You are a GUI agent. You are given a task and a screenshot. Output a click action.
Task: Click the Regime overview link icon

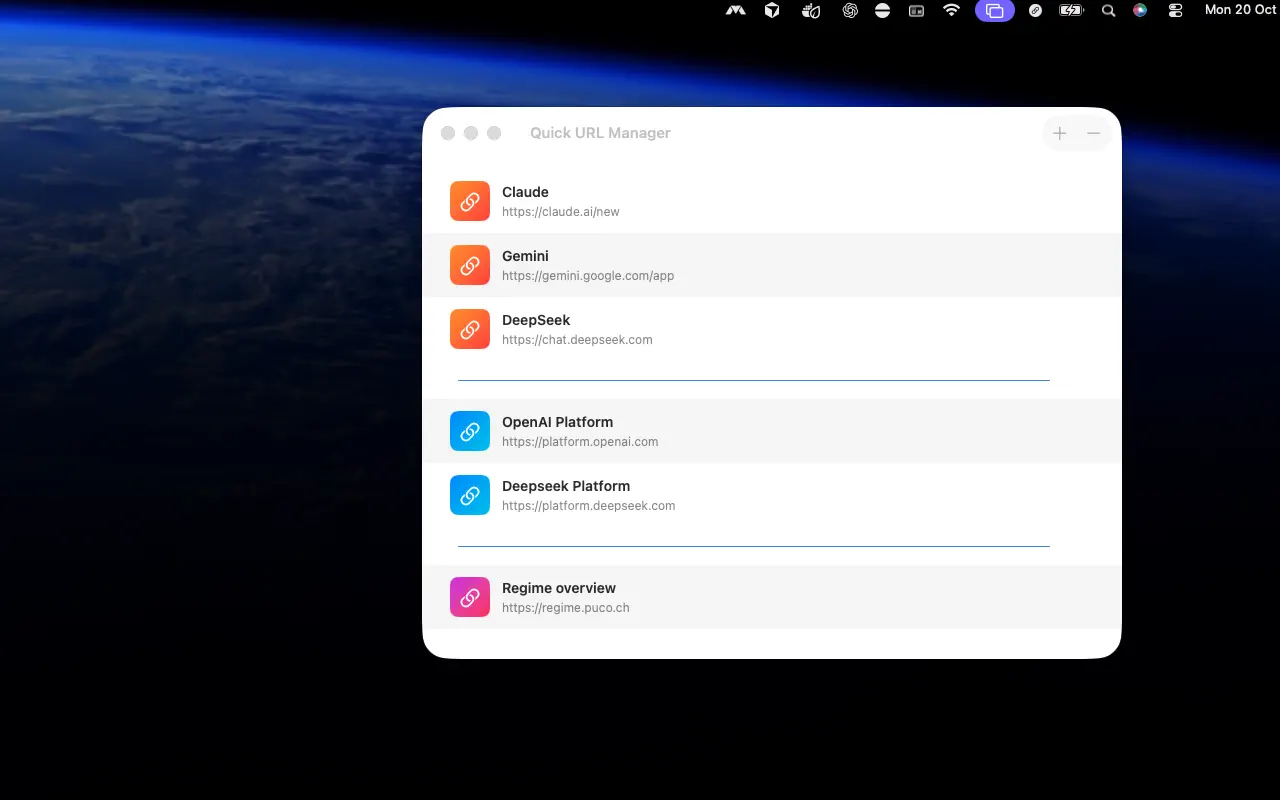[469, 597]
